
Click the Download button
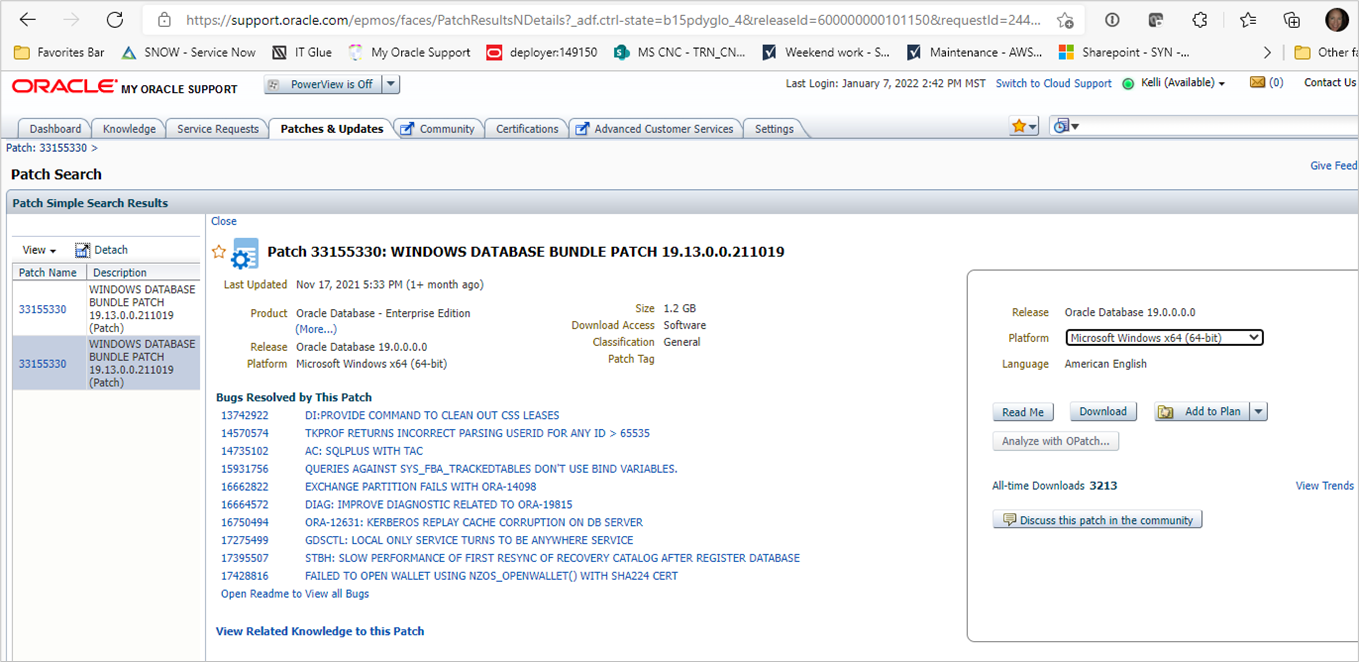(1103, 412)
